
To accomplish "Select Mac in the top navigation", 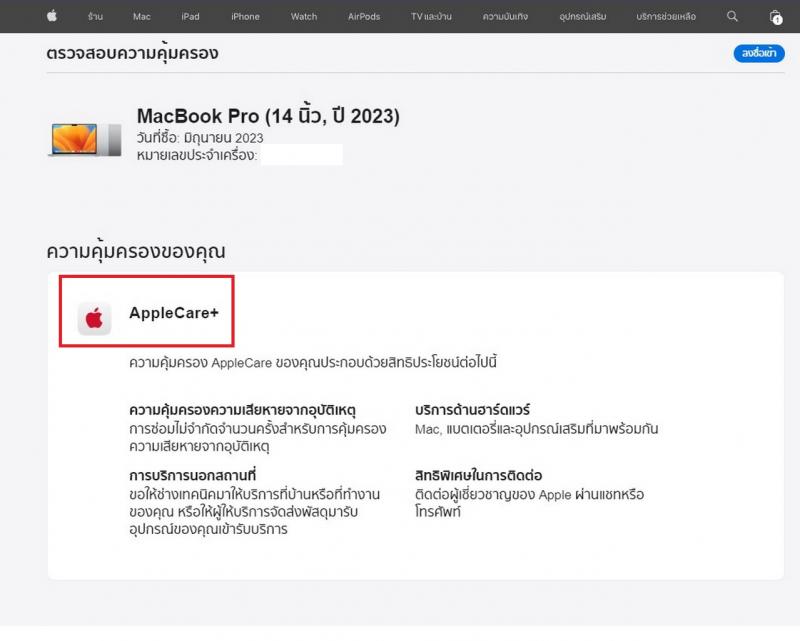I will [x=142, y=17].
